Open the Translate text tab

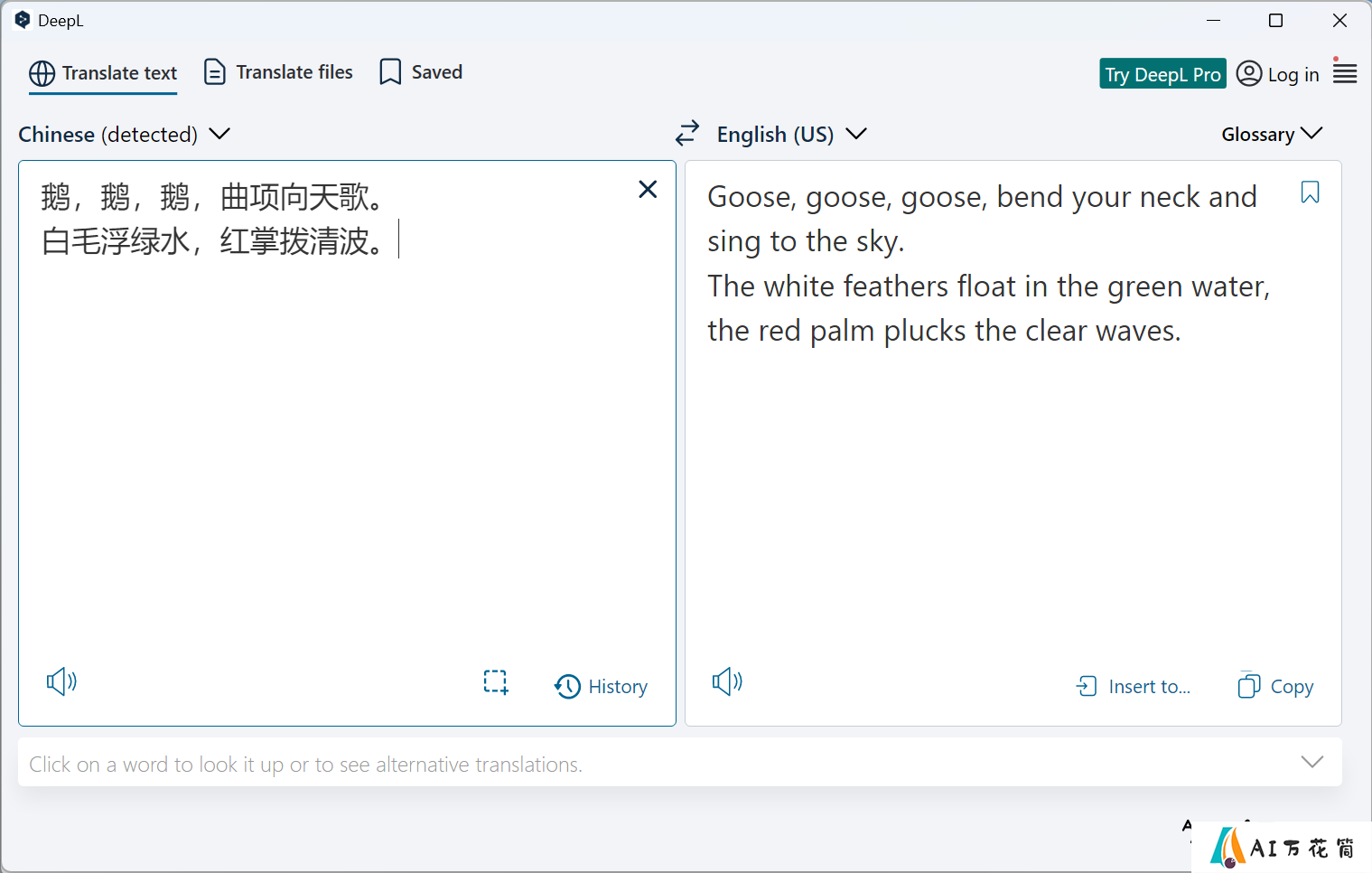pos(103,73)
